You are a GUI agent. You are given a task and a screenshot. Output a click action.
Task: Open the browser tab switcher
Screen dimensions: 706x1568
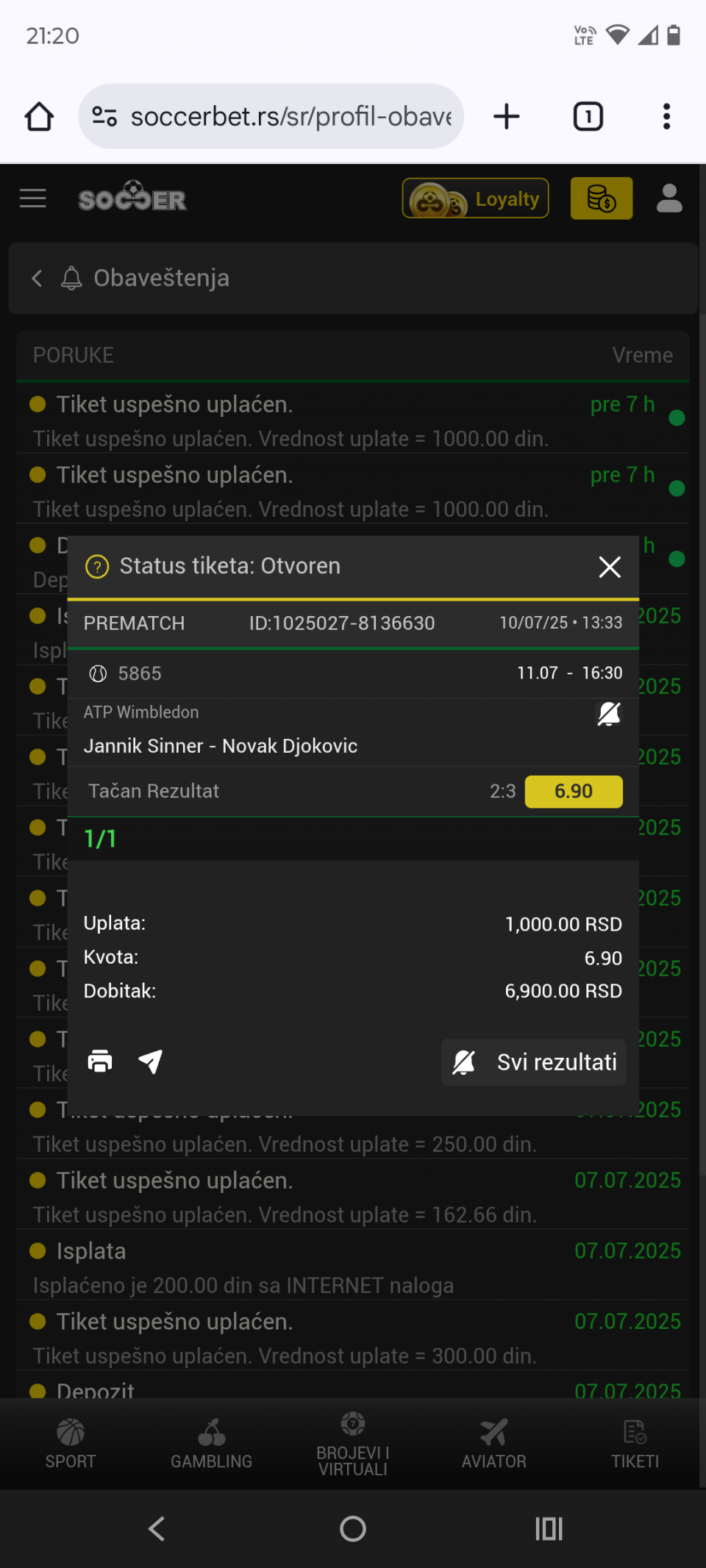pyautogui.click(x=588, y=116)
